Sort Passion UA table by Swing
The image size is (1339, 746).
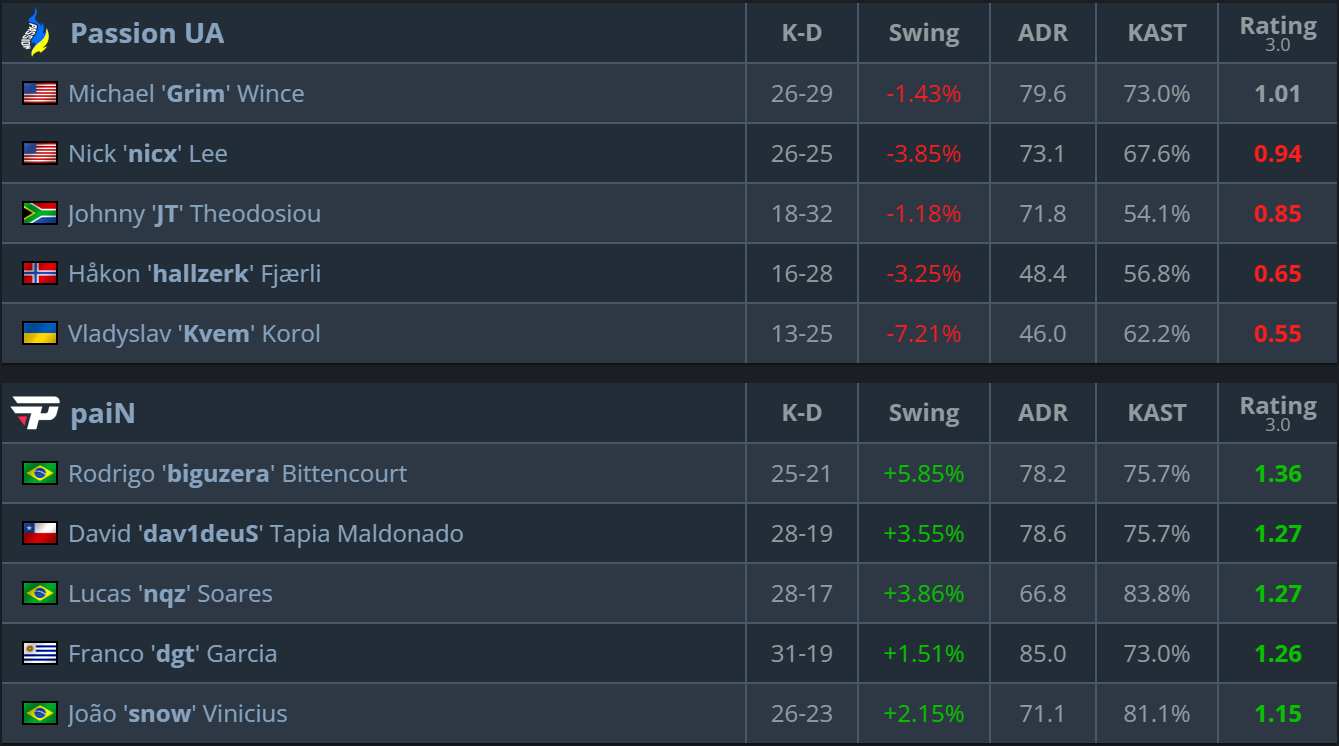923,33
